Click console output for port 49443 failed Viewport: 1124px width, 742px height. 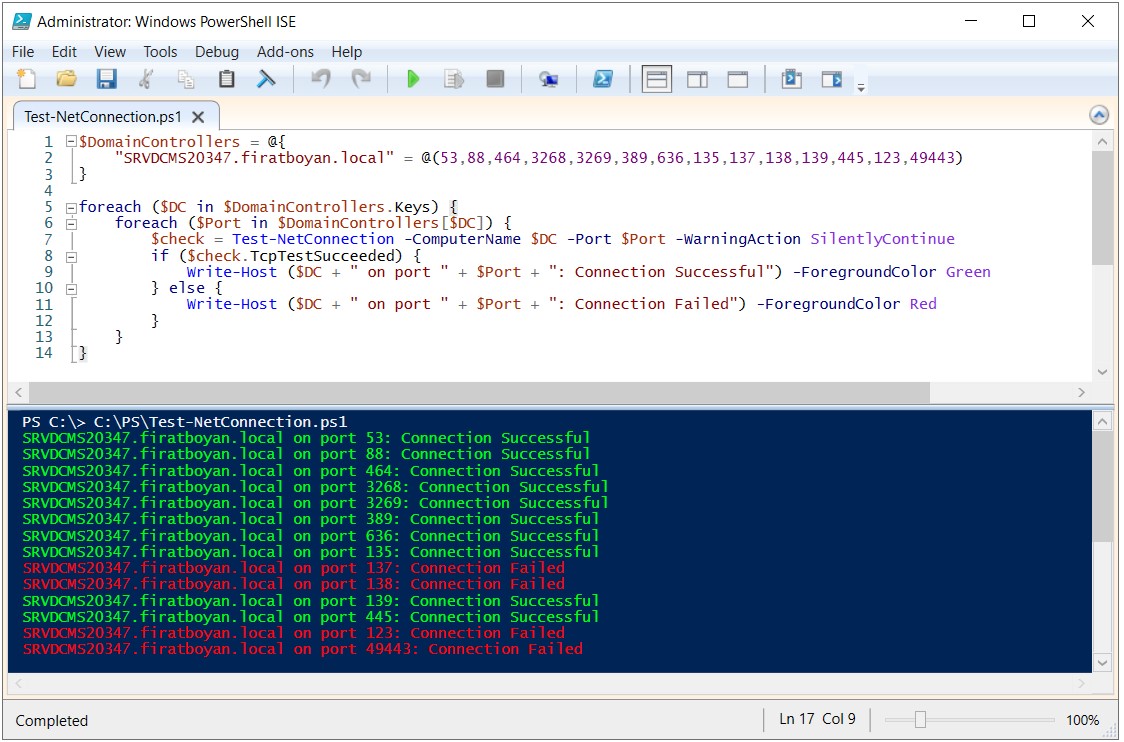pyautogui.click(x=303, y=650)
